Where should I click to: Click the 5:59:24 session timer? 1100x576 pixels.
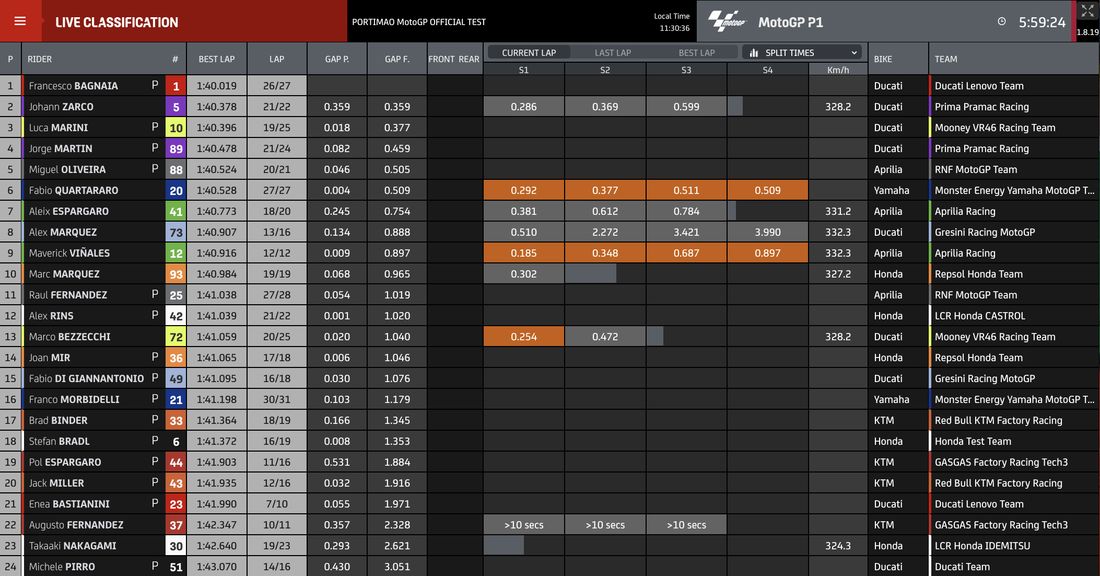point(1042,22)
